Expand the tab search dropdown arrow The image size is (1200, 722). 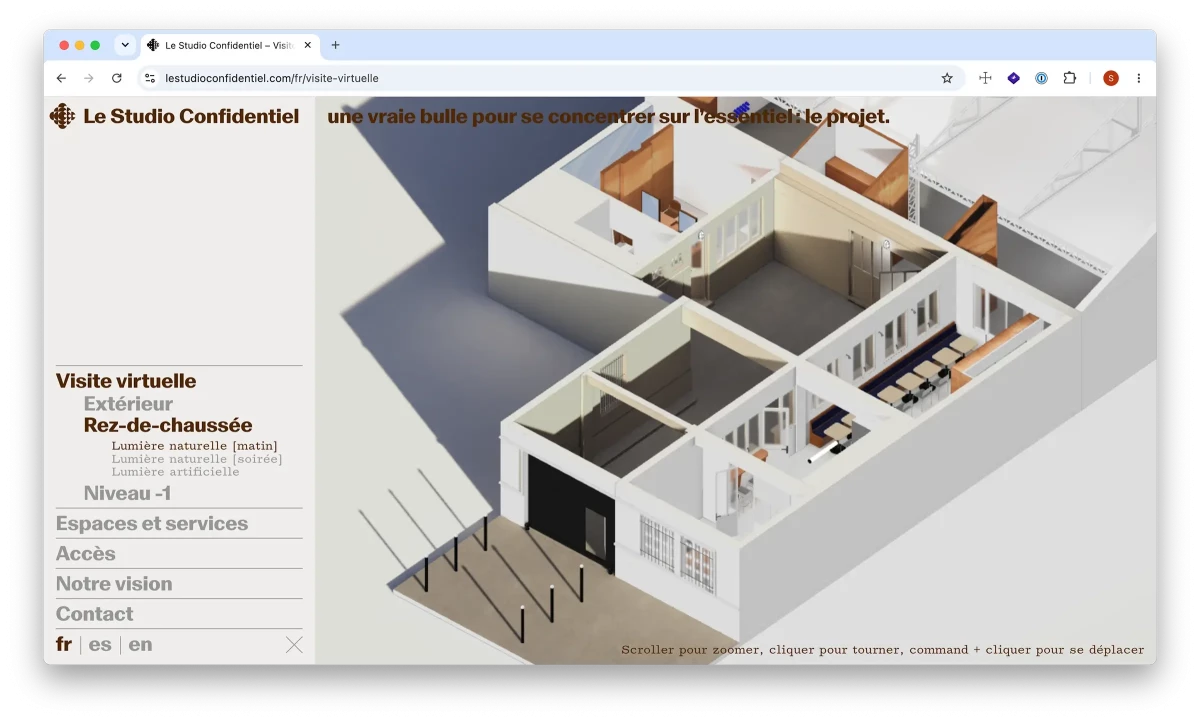[x=125, y=45]
